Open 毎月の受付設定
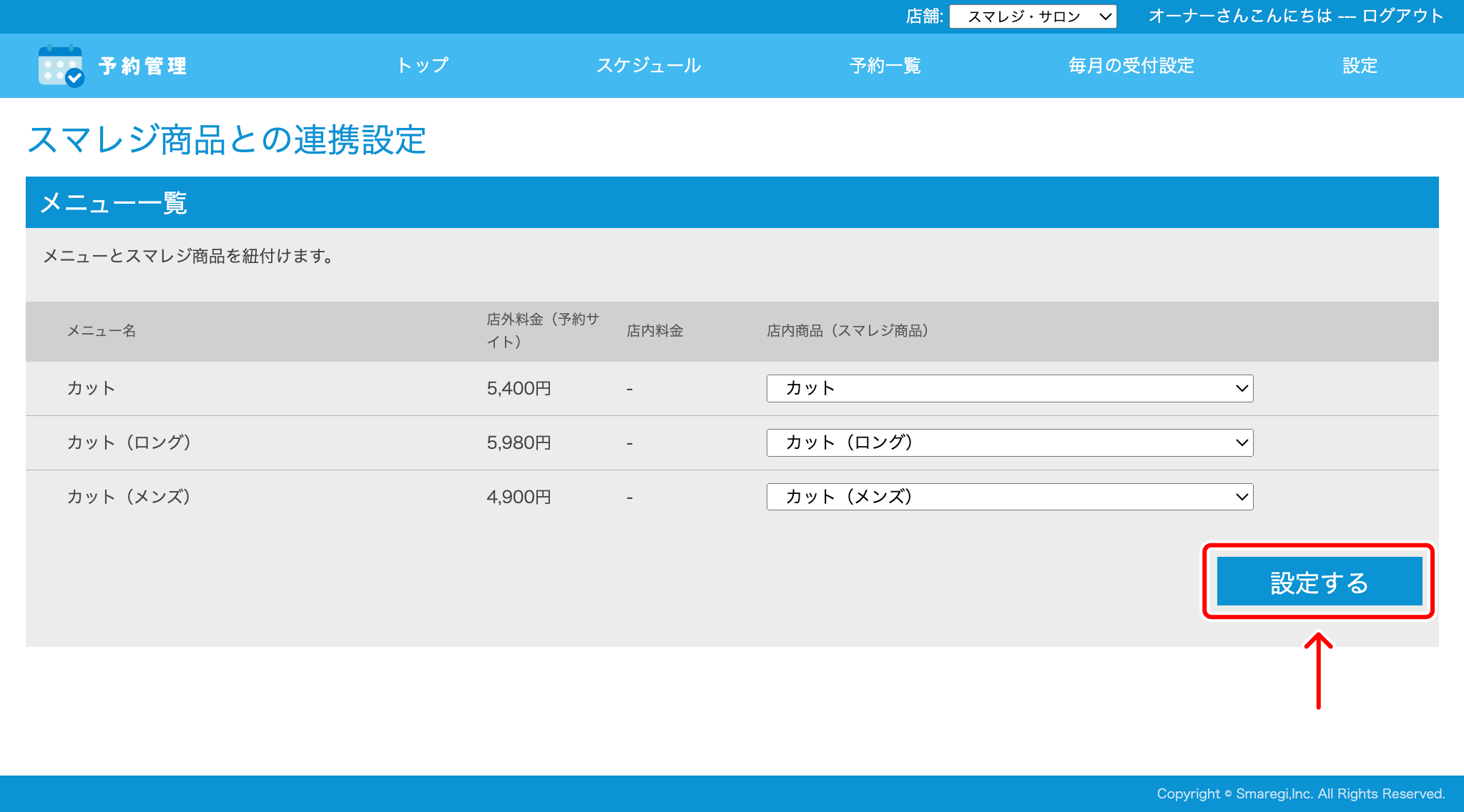The image size is (1464, 812). click(x=1130, y=65)
